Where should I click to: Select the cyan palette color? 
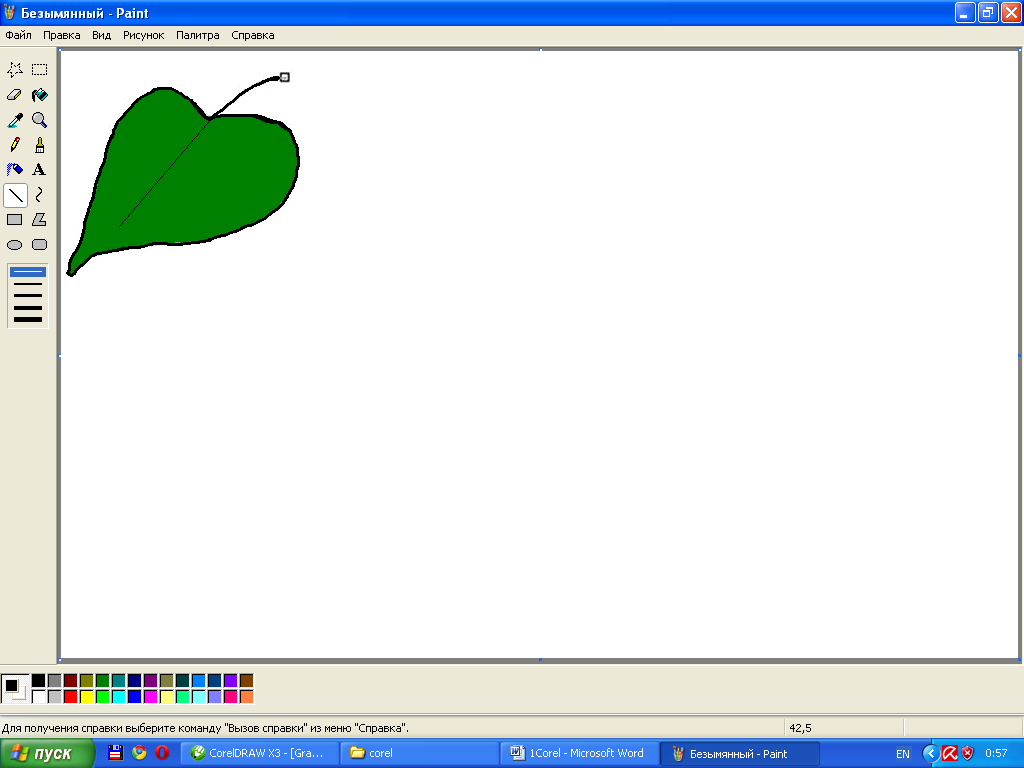point(118,697)
